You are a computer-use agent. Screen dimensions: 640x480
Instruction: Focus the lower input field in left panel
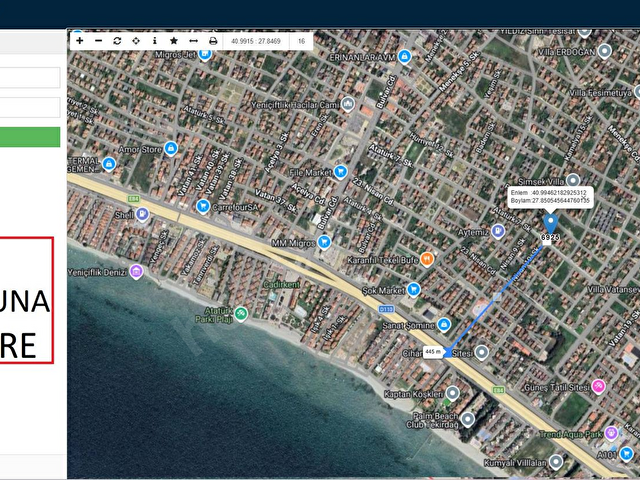[30, 107]
